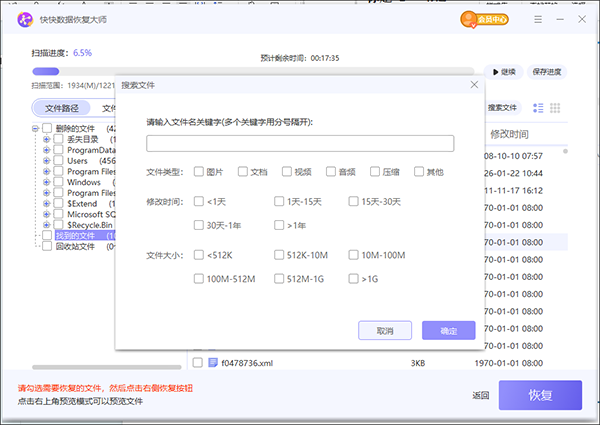Click the 快快数据恢复大师 app logo
The image size is (600, 425).
click(25, 20)
